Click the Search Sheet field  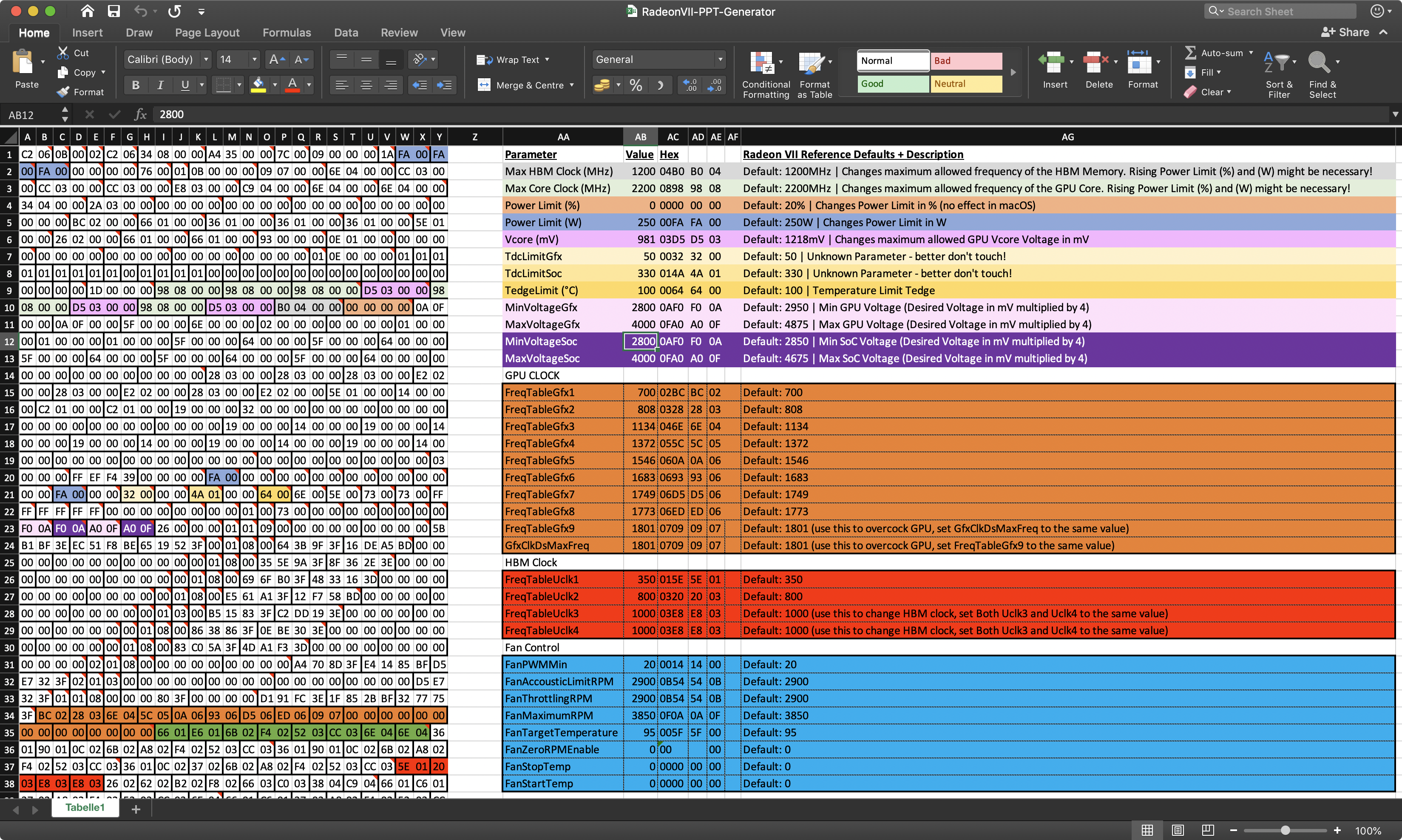(1285, 11)
